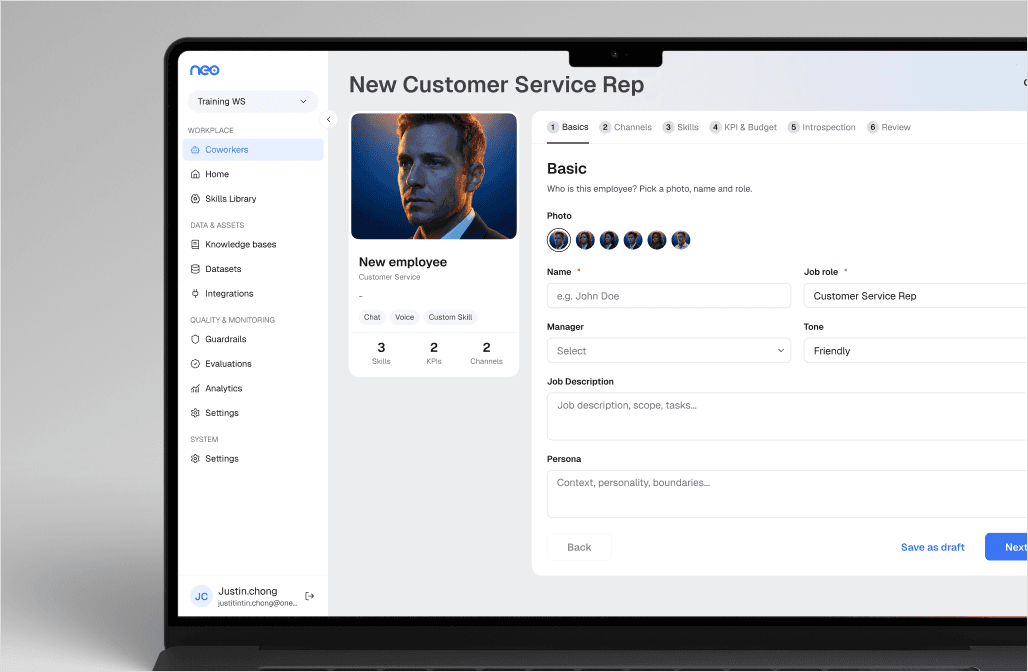The image size is (1028, 672).
Task: Click the Coworkers icon in sidebar
Action: 195,149
